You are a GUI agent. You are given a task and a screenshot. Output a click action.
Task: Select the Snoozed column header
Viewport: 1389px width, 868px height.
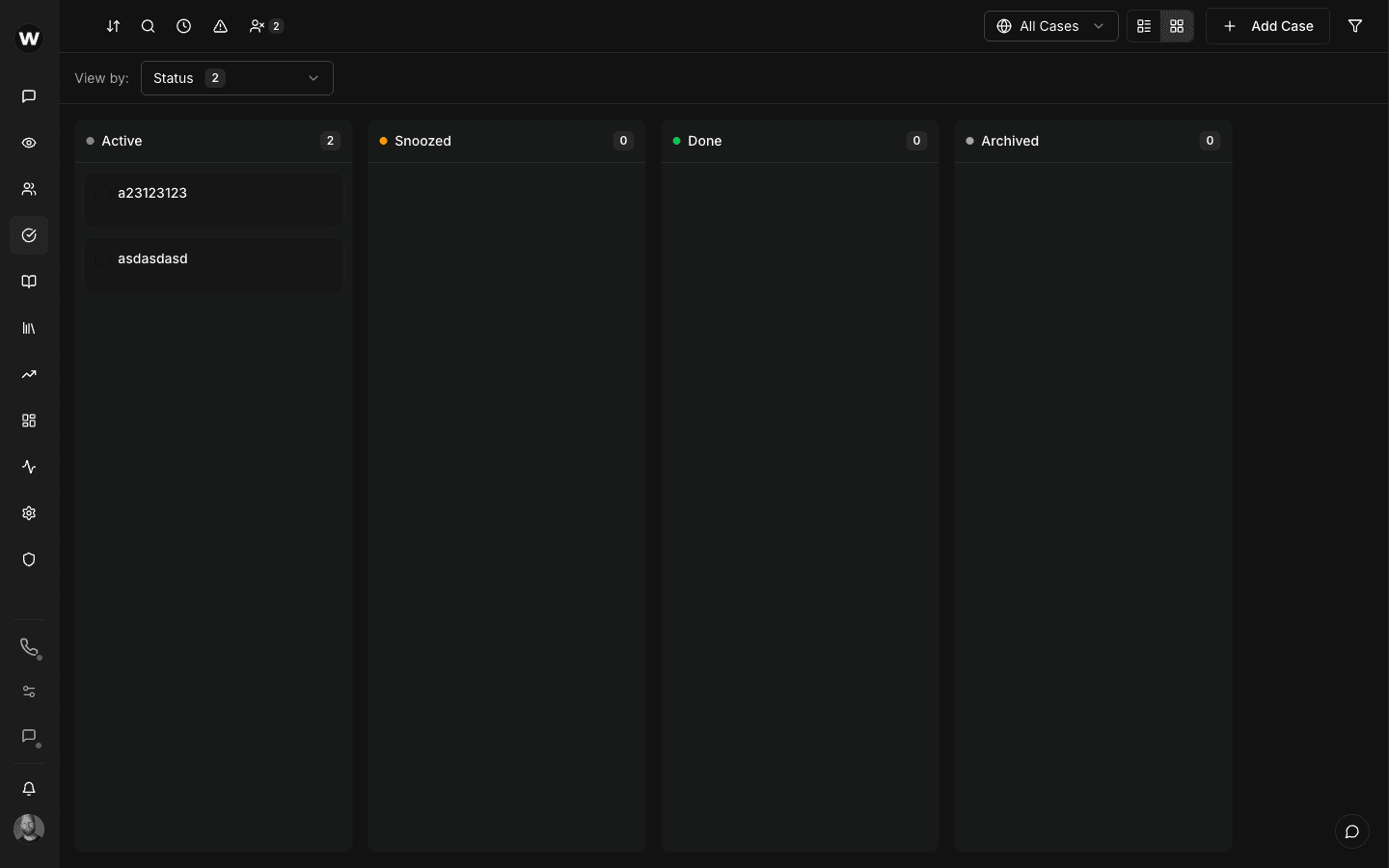pyautogui.click(x=422, y=141)
